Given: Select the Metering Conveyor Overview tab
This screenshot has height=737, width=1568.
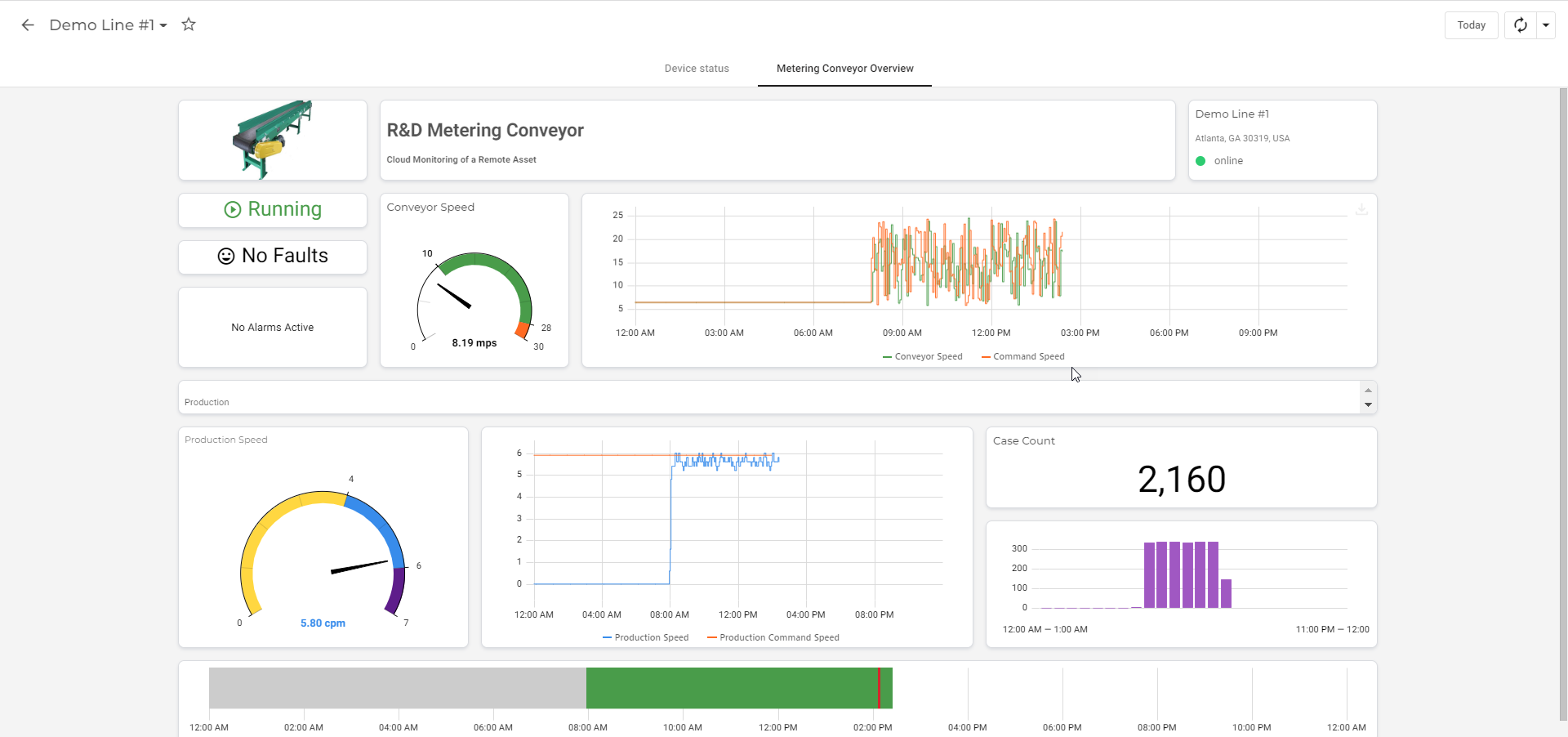Looking at the screenshot, I should pos(844,69).
